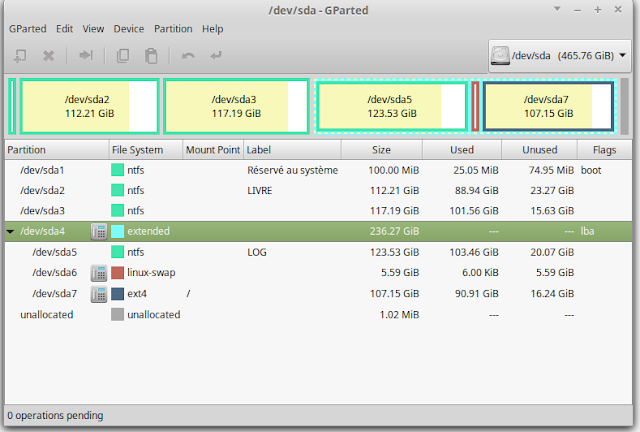Sort by the Mount Point column header
640x432 pixels.
(x=213, y=150)
